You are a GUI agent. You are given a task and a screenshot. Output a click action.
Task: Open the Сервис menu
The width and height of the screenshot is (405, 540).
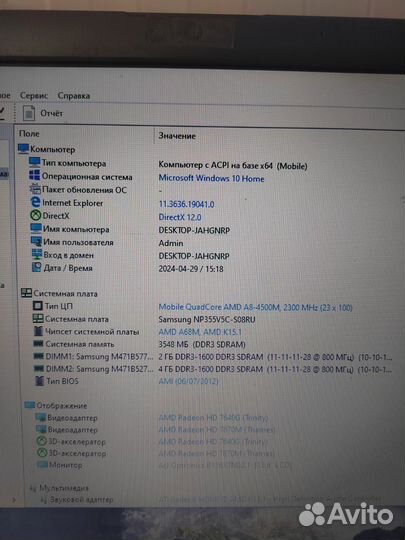click(34, 95)
